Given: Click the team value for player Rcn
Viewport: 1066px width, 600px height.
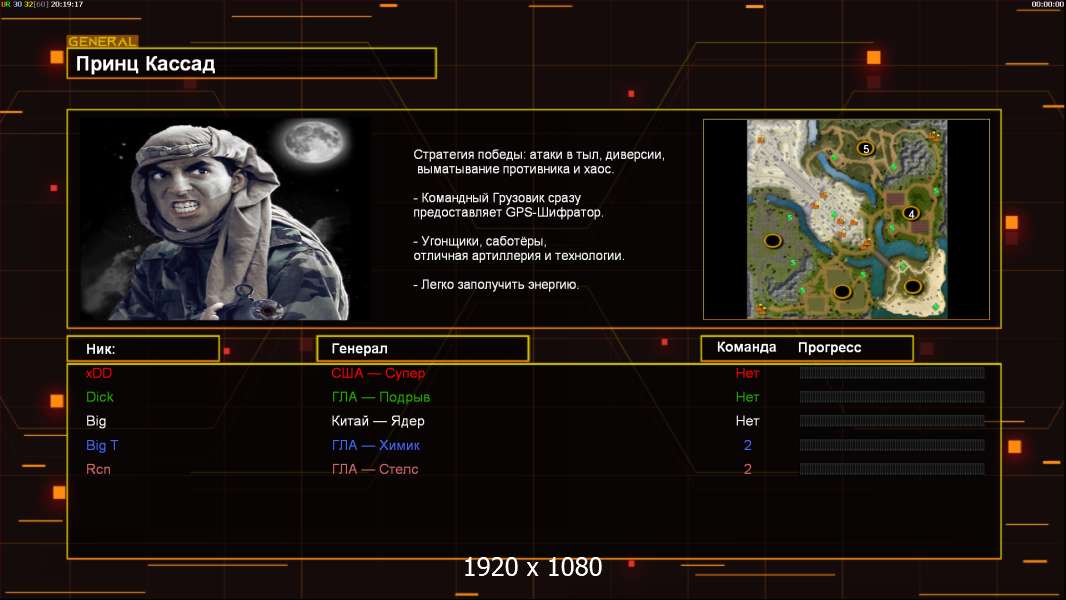Looking at the screenshot, I should coord(747,469).
